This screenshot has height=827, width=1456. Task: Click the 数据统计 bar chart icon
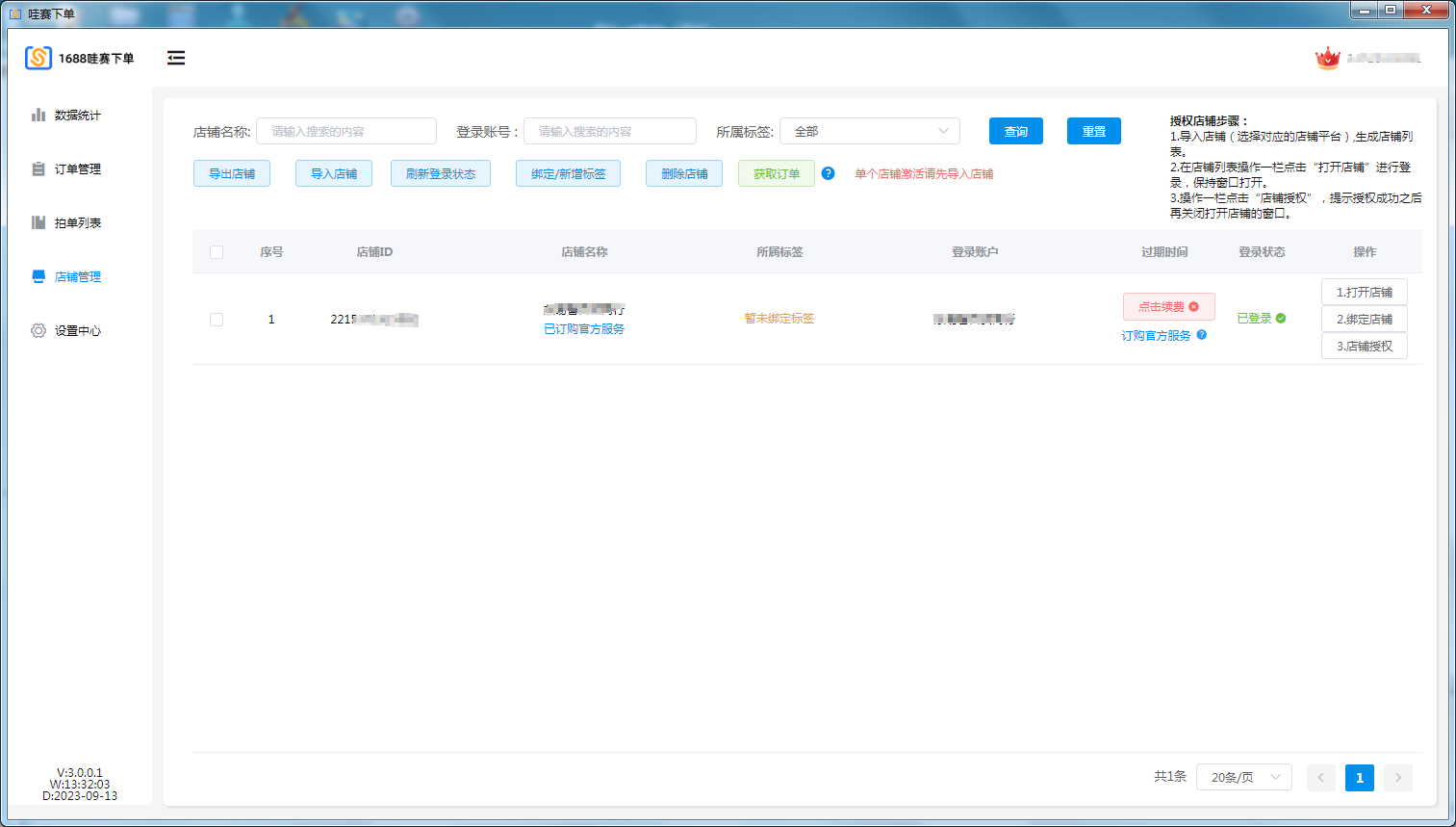(x=38, y=115)
